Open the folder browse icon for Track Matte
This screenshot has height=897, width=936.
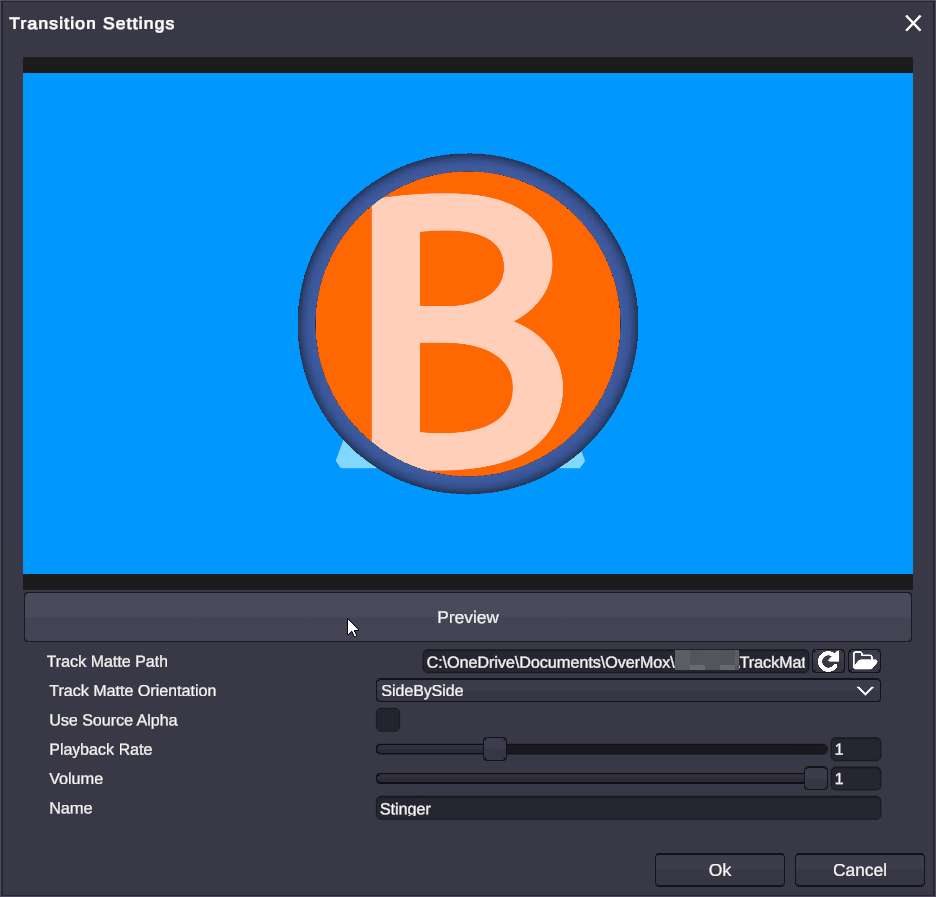point(864,661)
